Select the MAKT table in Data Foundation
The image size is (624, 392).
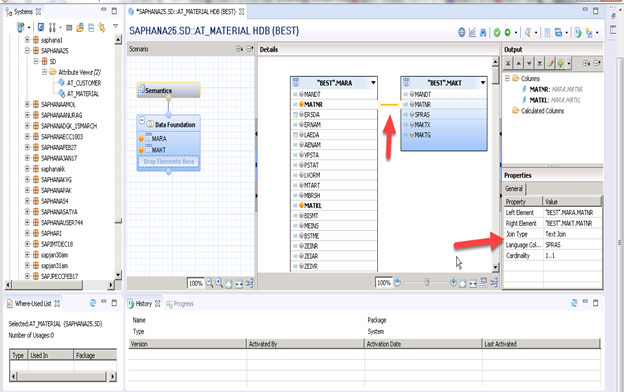tap(158, 150)
